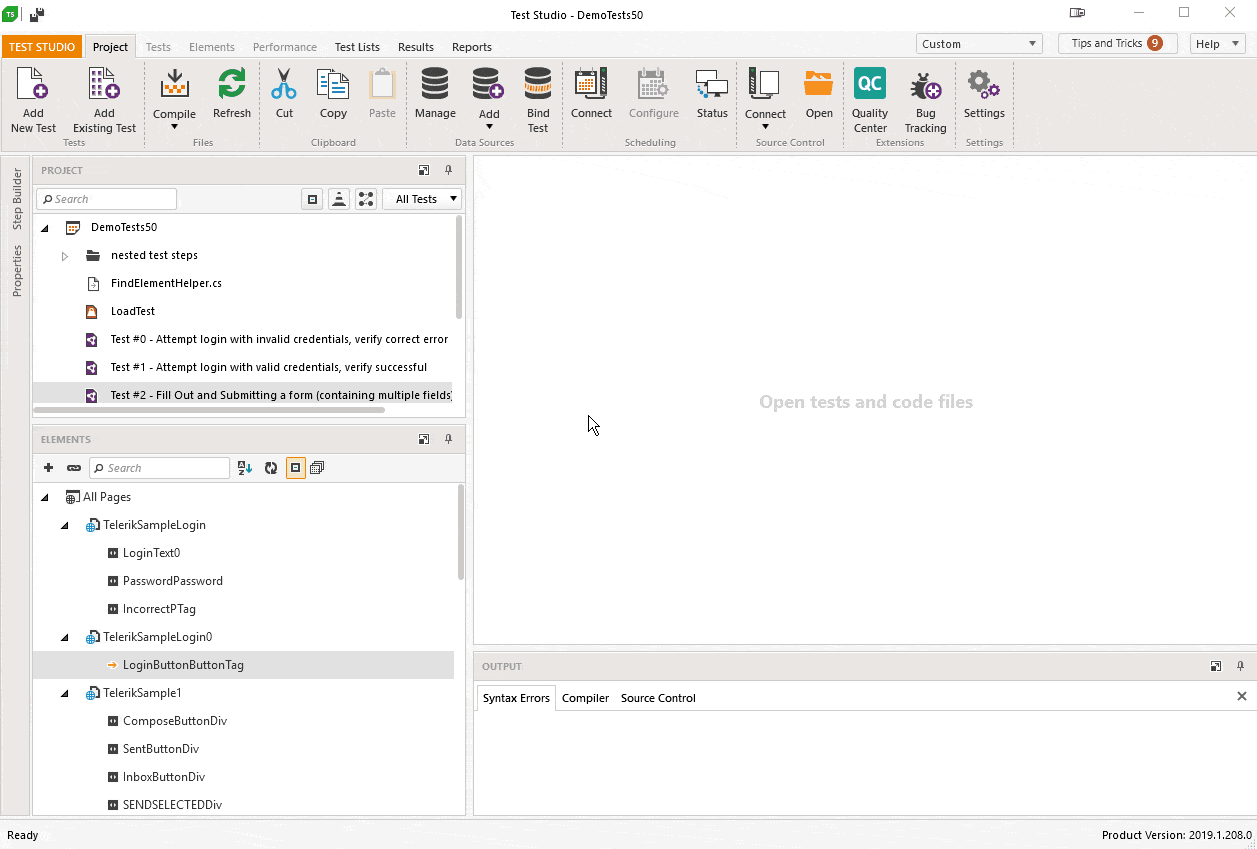Close the Output panel tab content
The height and width of the screenshot is (849, 1257).
pos(1242,696)
